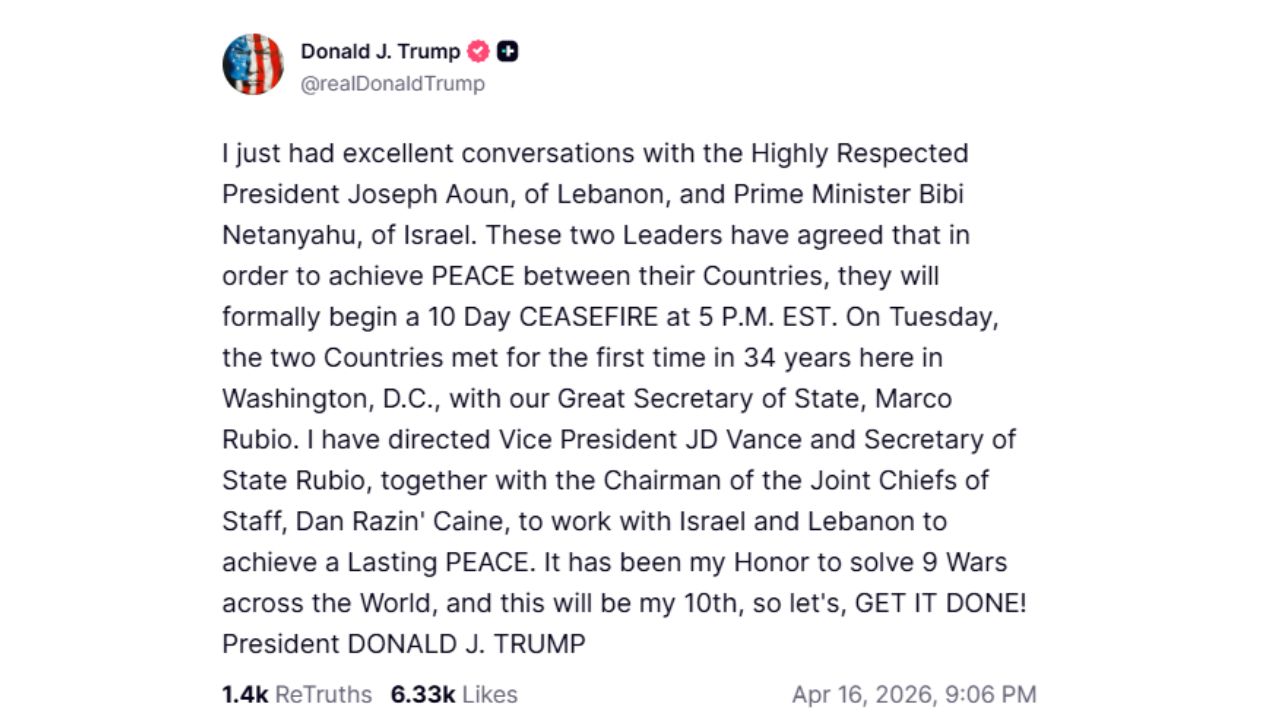Open Donald J. Trump's profile avatar
The width and height of the screenshot is (1280, 720).
point(252,65)
